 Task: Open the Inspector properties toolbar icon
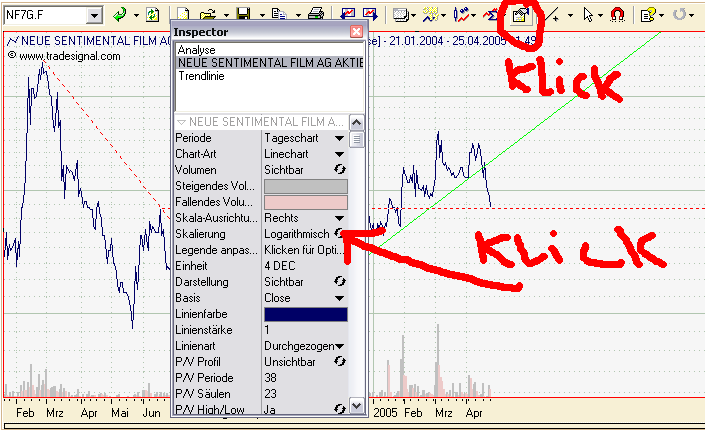[520, 16]
